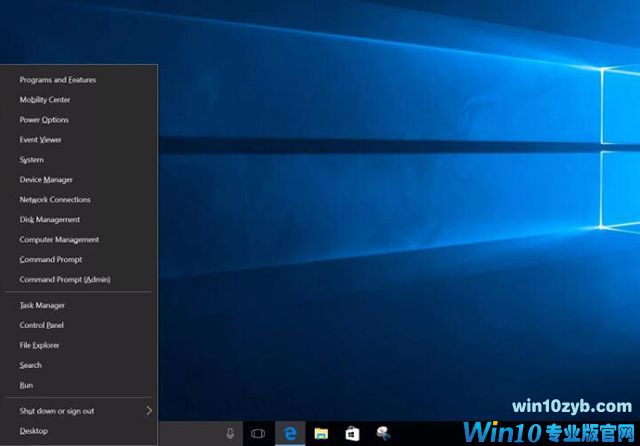Launch Command Prompt (Admin)
This screenshot has width=640, height=446.
65,280
